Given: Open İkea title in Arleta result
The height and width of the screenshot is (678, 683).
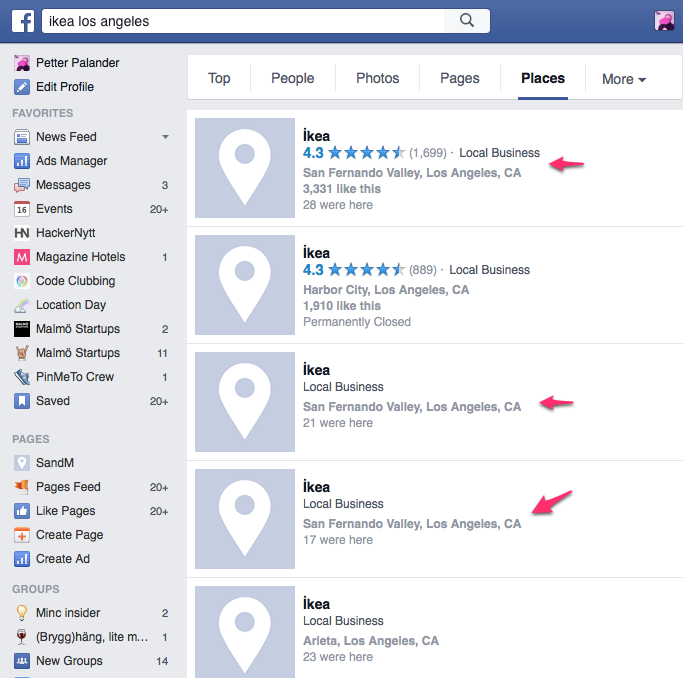Looking at the screenshot, I should coord(316,604).
